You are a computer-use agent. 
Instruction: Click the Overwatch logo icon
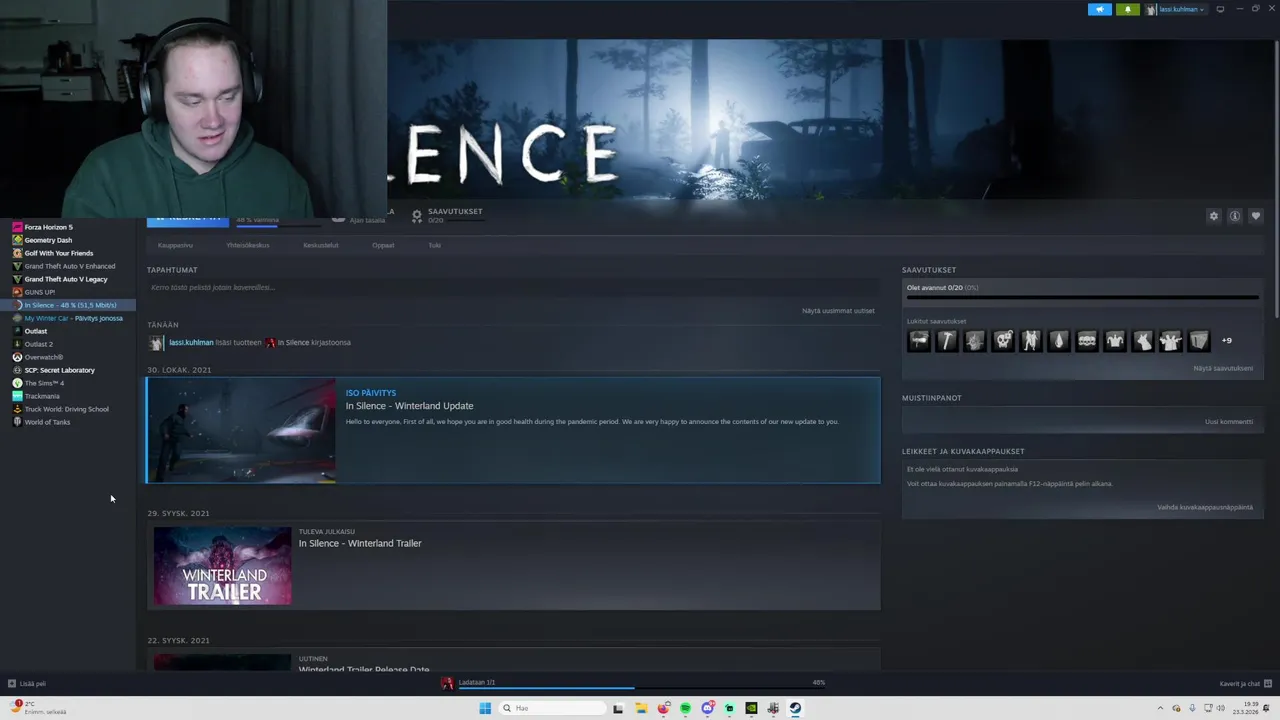coord(17,357)
